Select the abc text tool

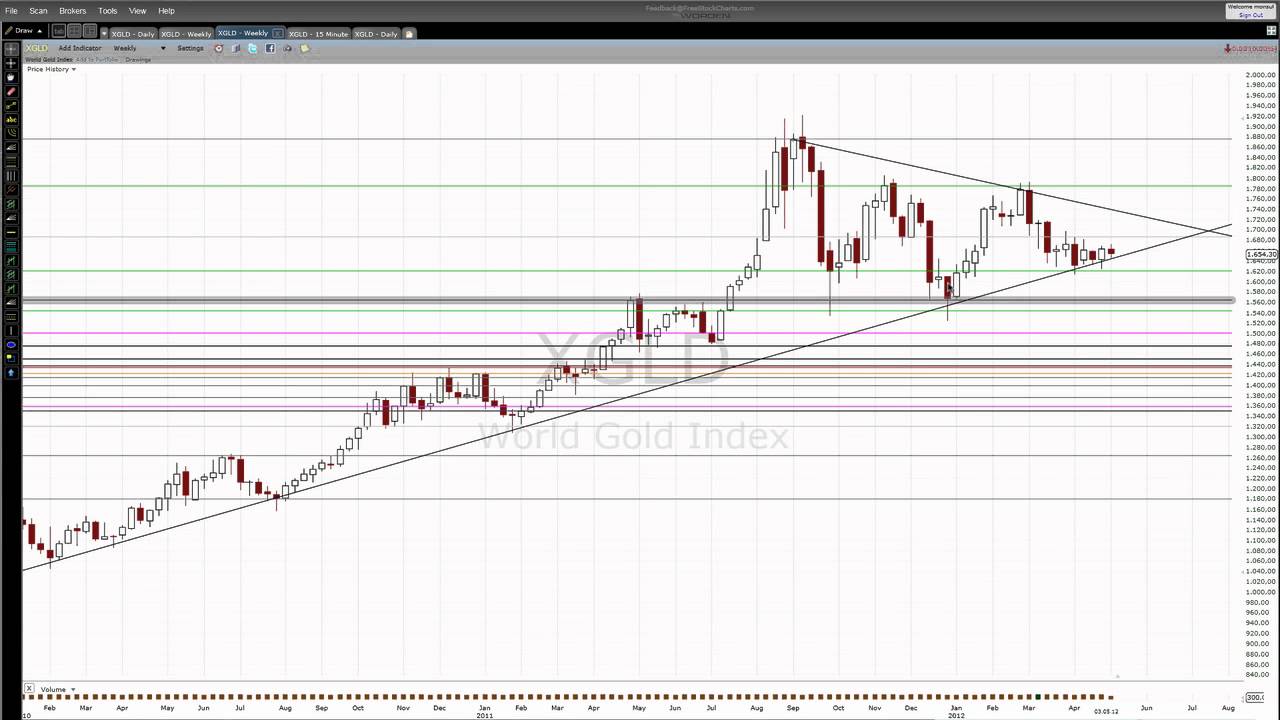point(11,119)
